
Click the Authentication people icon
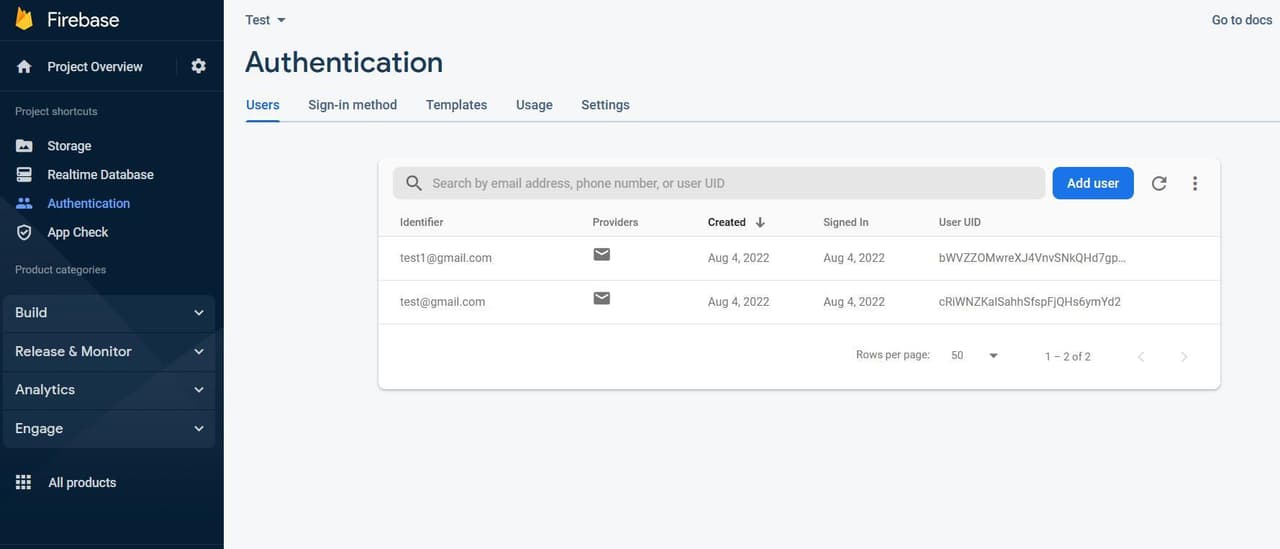click(x=24, y=203)
